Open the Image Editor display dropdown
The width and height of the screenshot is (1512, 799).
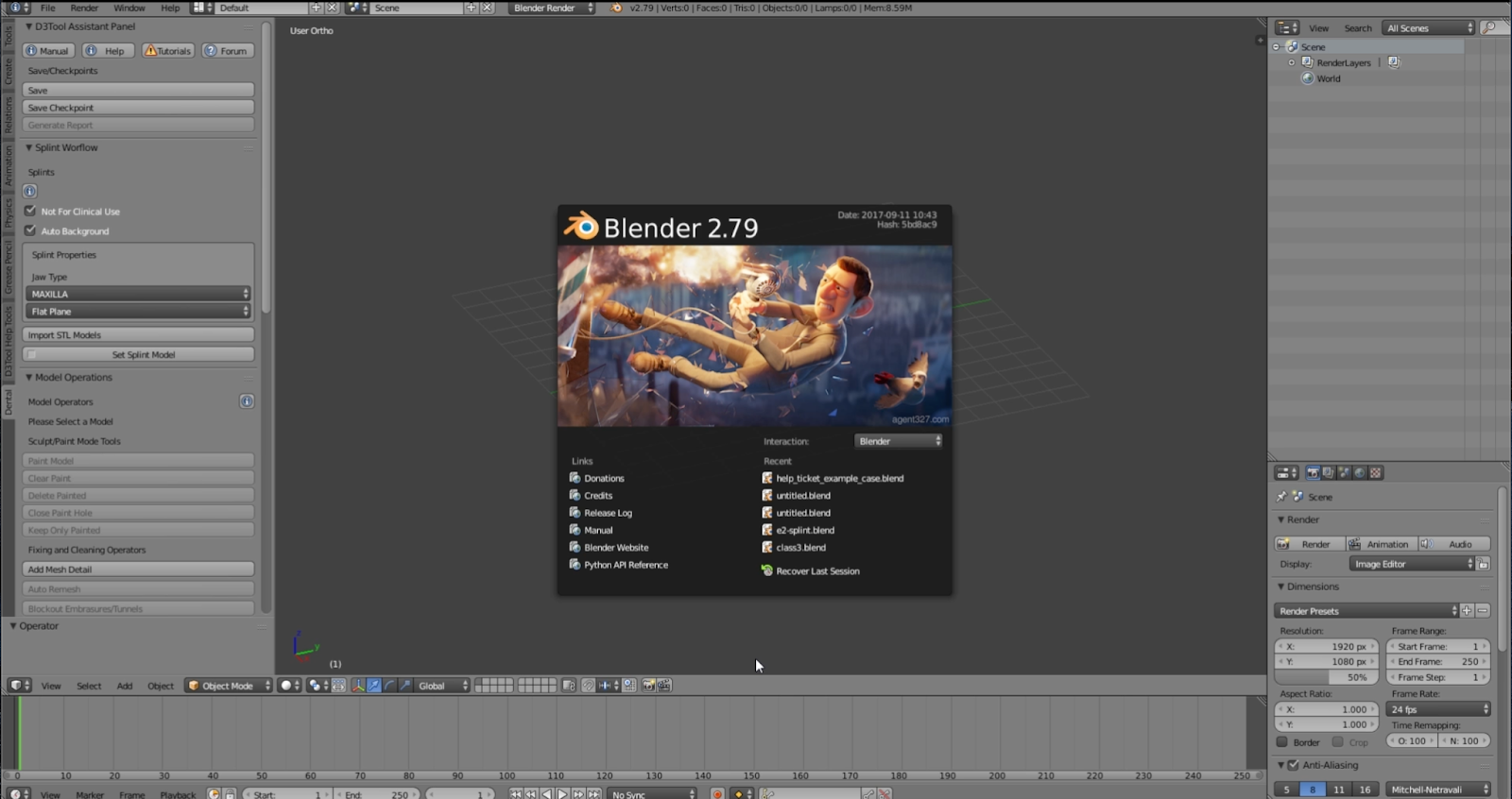(1412, 564)
